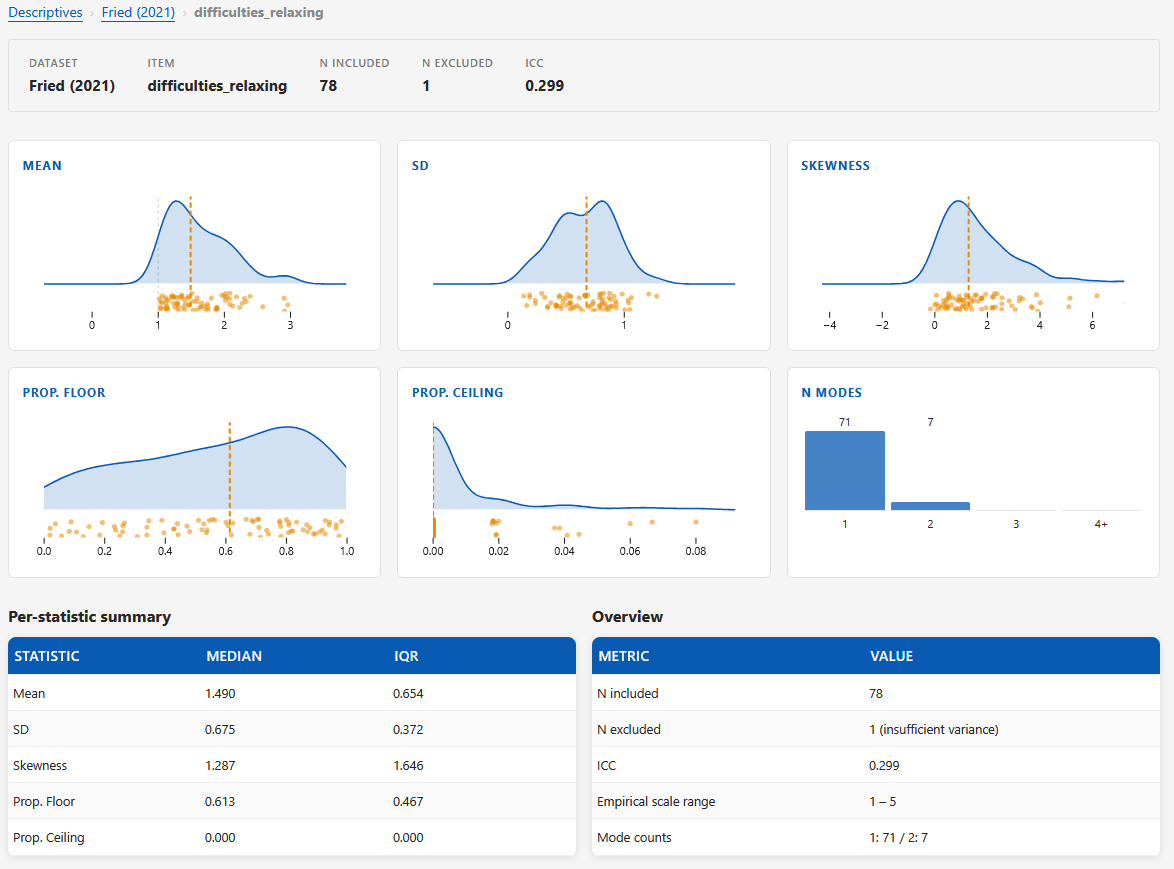Click the value 1 (insufficient variance)
This screenshot has width=1174, height=869.
934,730
